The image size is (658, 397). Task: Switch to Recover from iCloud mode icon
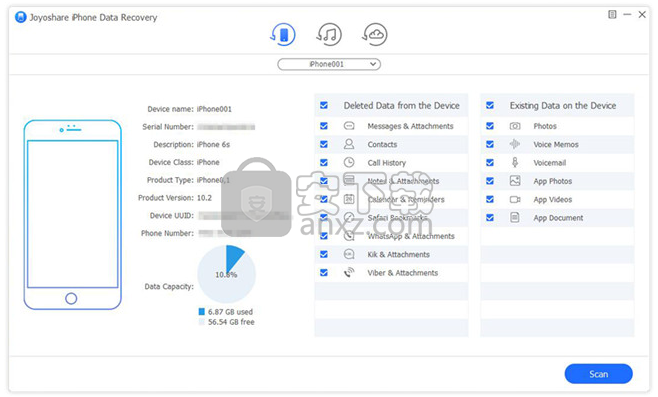click(x=375, y=34)
